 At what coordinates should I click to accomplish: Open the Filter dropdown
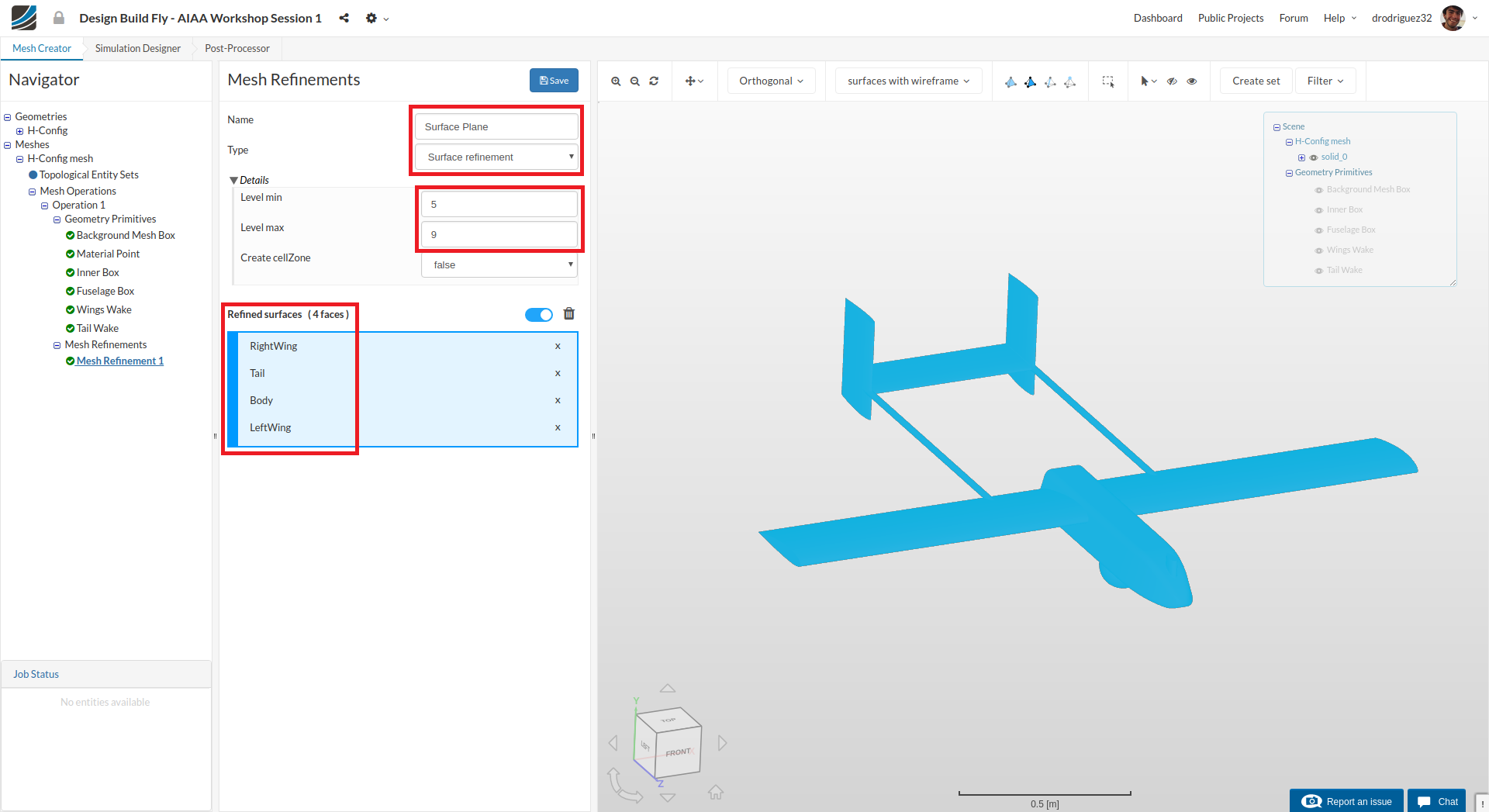[1325, 81]
